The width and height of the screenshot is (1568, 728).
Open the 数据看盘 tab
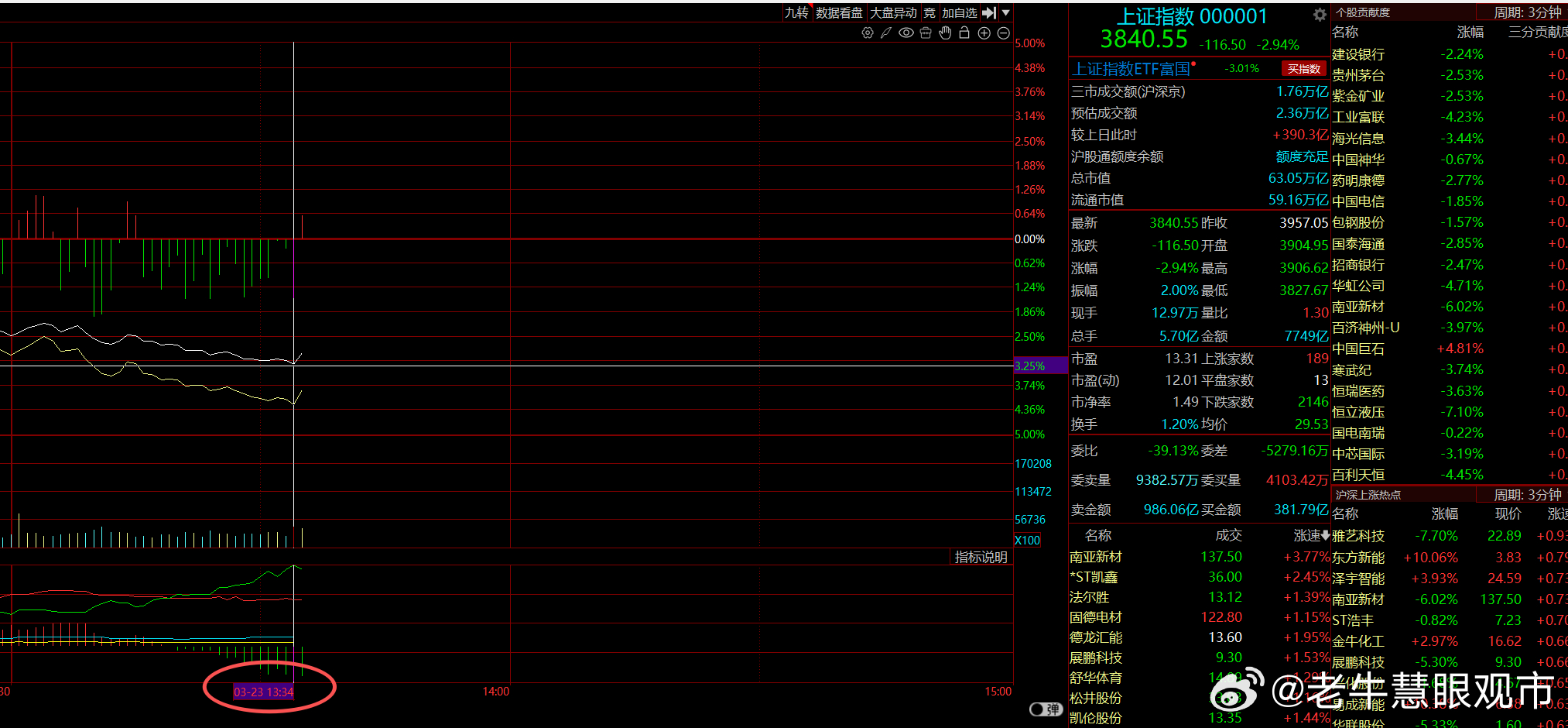839,12
